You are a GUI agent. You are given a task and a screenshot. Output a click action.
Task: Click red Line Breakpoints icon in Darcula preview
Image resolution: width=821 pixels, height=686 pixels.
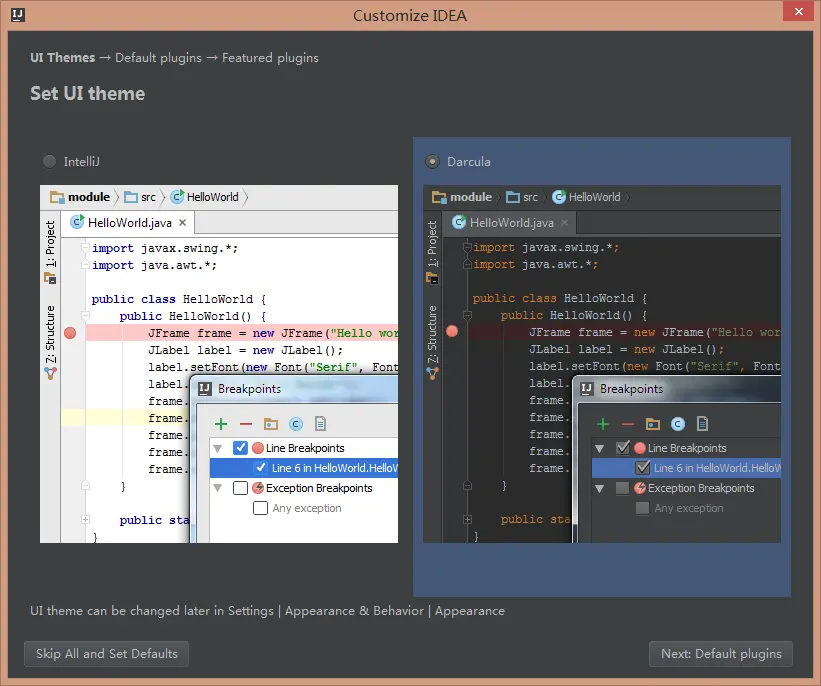[x=640, y=448]
